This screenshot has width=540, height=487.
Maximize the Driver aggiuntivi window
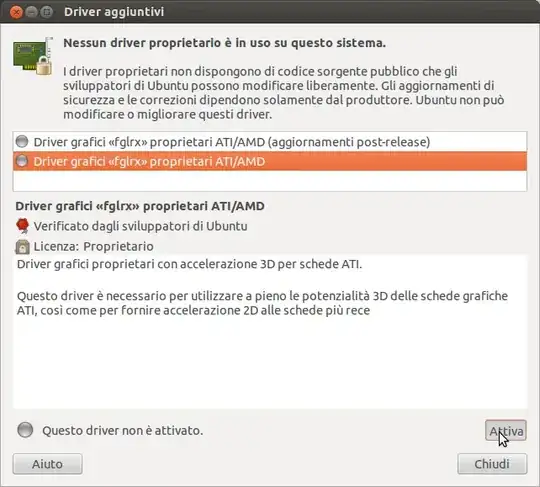coord(47,12)
